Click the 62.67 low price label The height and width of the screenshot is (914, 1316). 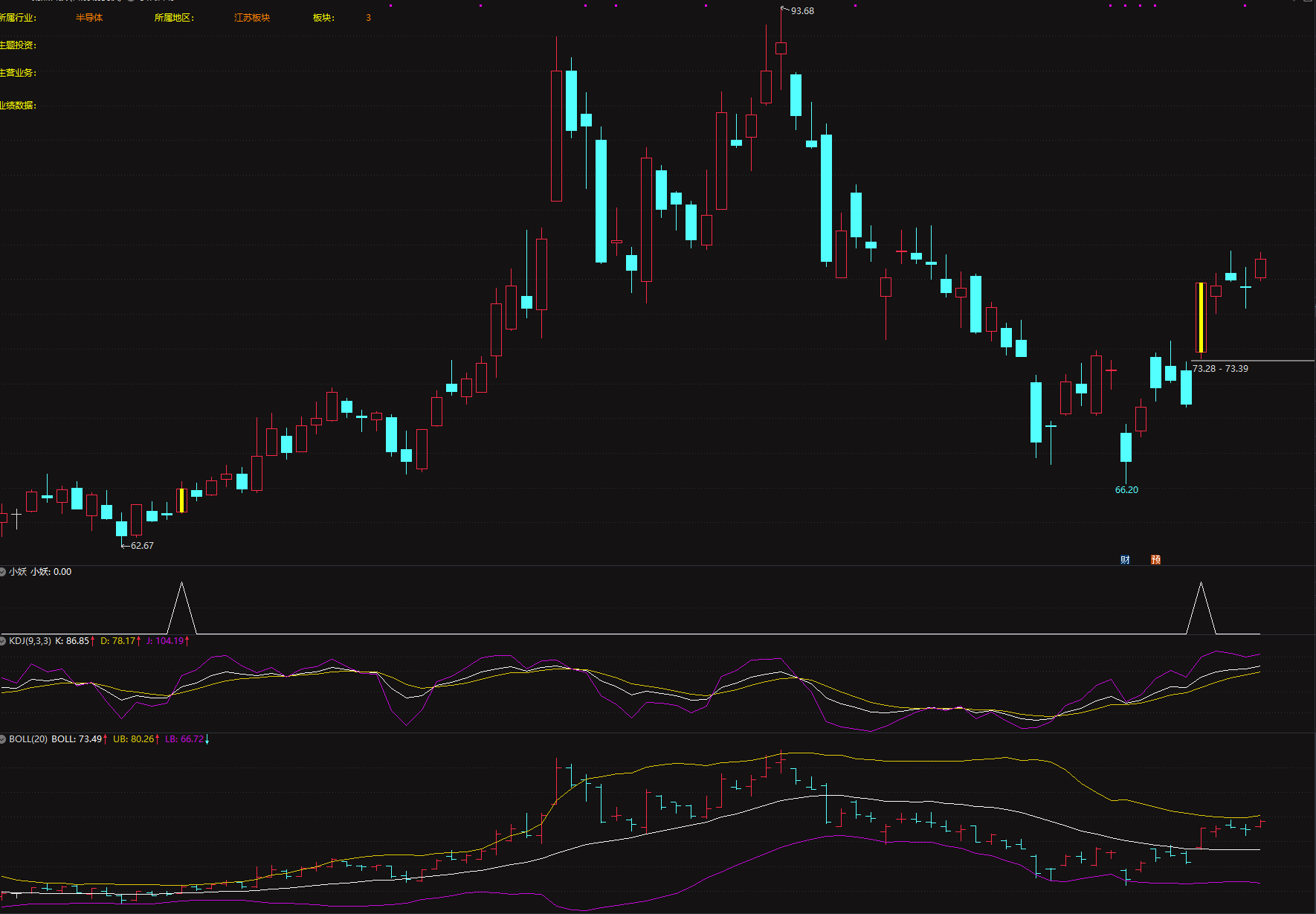pyautogui.click(x=142, y=546)
